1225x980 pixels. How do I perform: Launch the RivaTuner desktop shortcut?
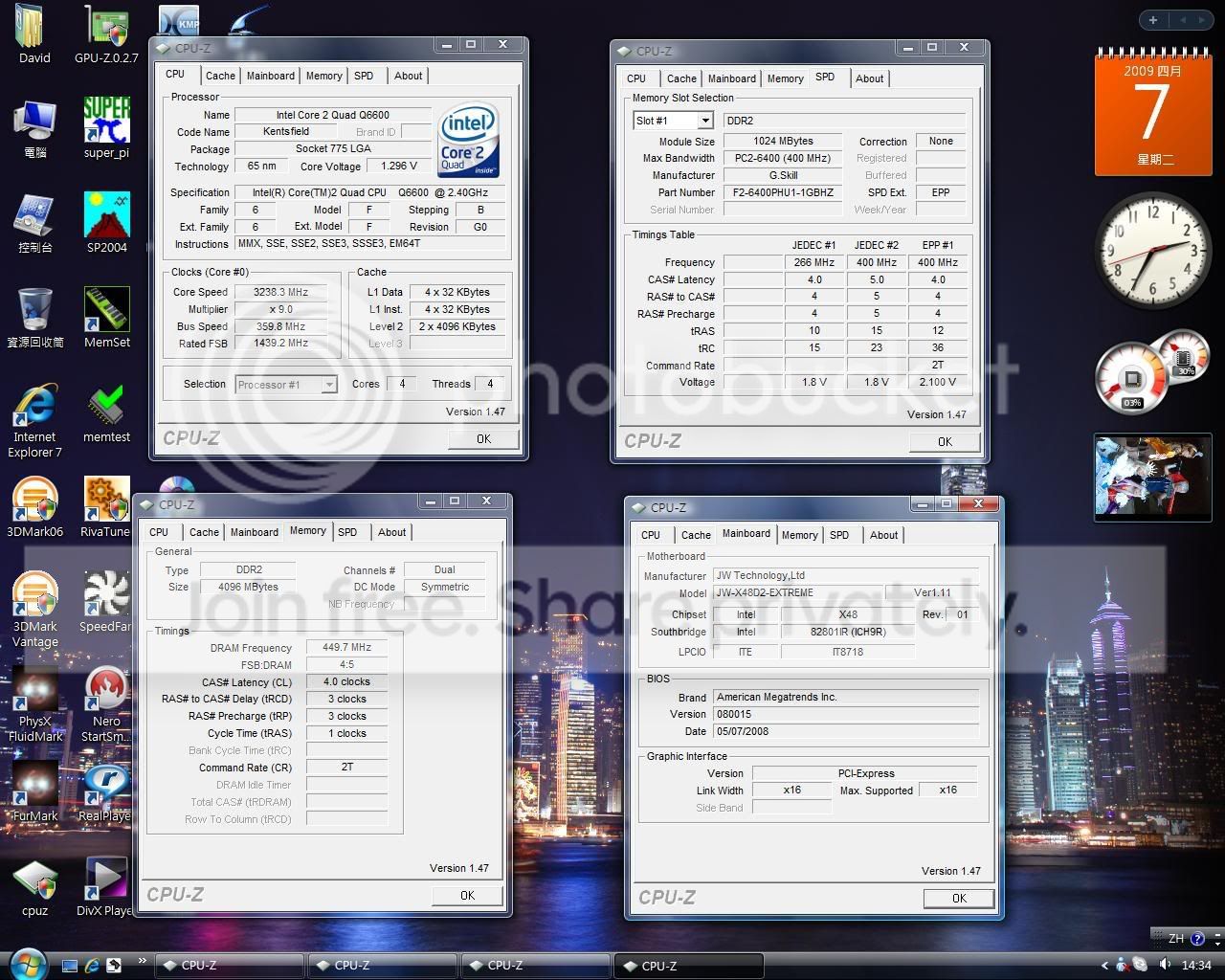pyautogui.click(x=106, y=508)
